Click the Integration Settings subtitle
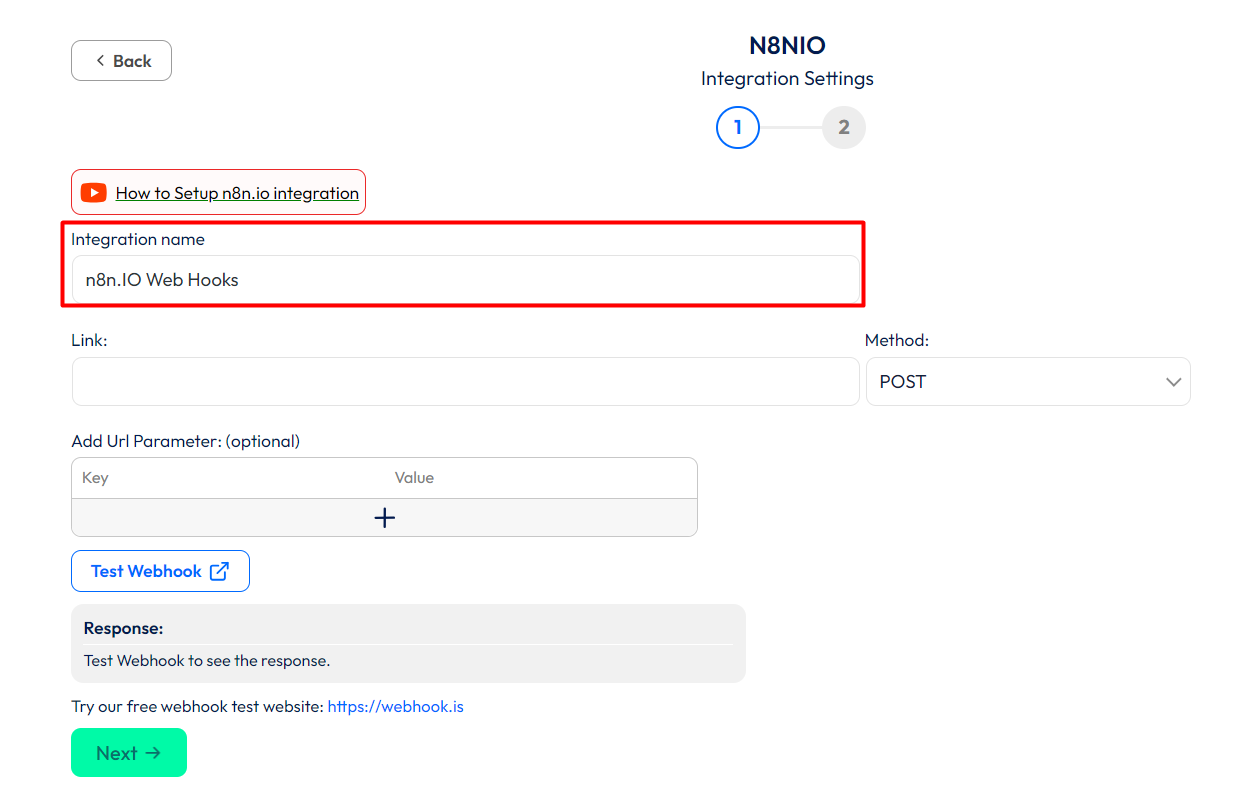Image resolution: width=1241 pixels, height=789 pixels. pyautogui.click(x=787, y=78)
